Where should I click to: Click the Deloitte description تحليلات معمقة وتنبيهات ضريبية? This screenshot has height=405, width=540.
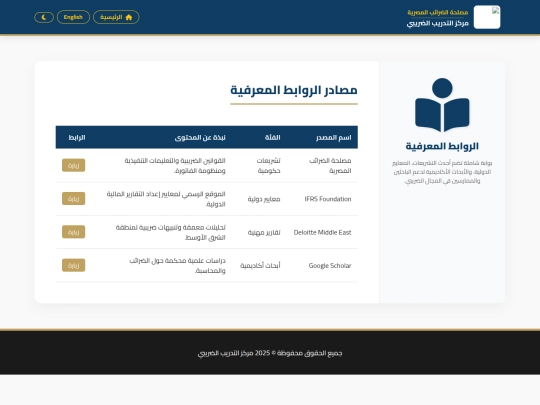click(170, 232)
